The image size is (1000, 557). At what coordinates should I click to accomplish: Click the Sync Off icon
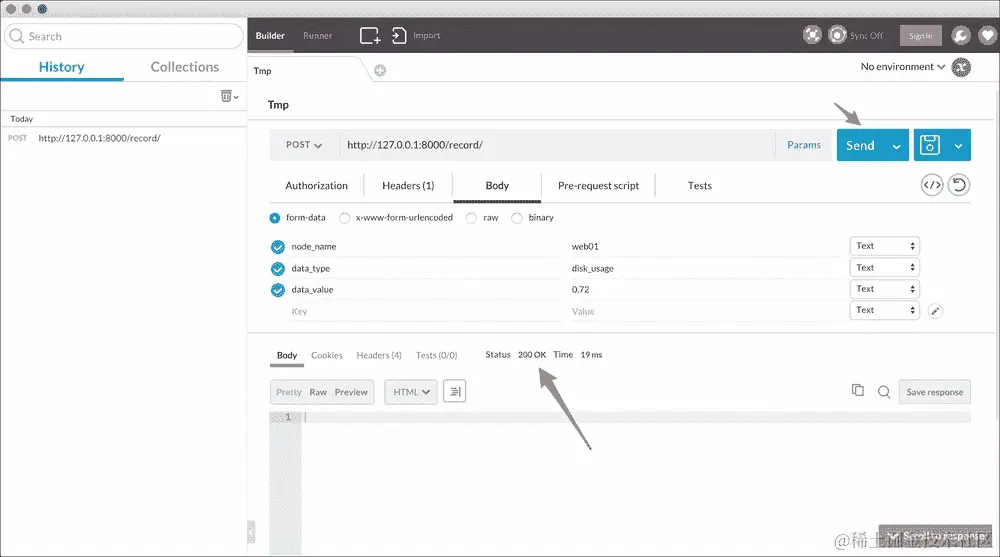click(x=837, y=34)
